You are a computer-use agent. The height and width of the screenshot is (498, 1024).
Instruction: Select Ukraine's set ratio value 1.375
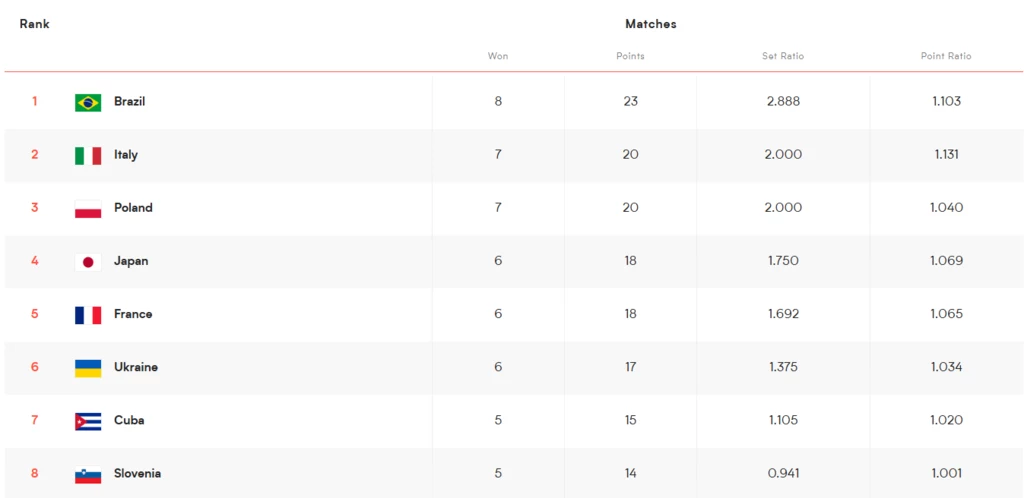pyautogui.click(x=783, y=367)
